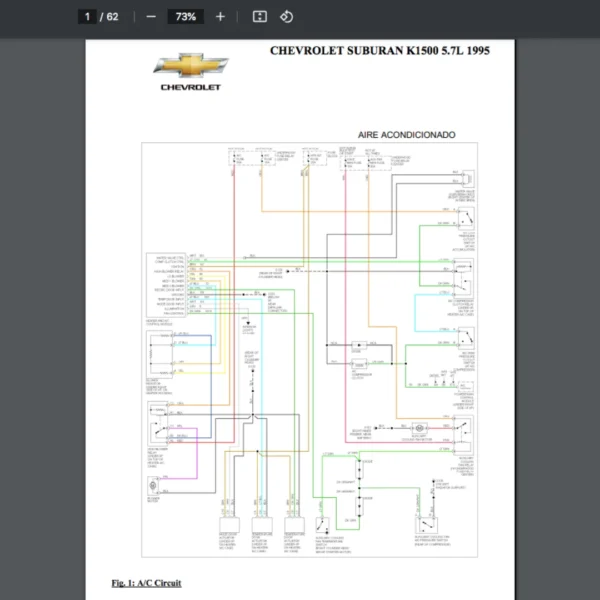600x600 pixels.
Task: Click the AIRE ACONDICIONADO heading
Action: tap(406, 134)
